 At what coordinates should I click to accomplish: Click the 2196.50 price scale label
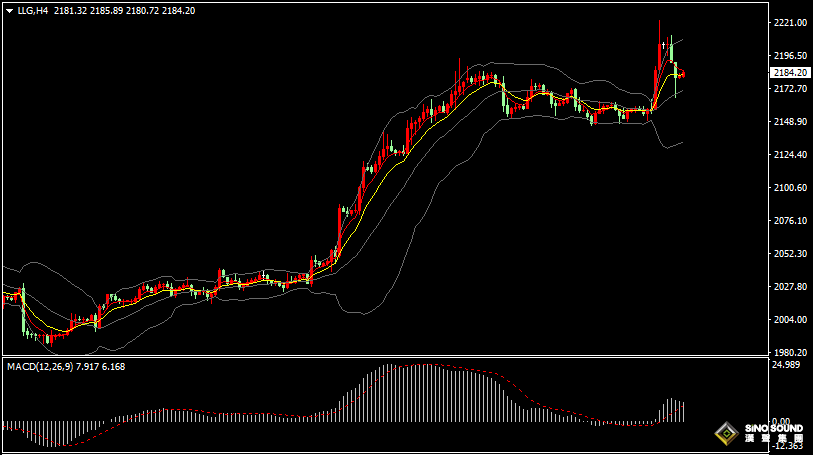(x=790, y=56)
